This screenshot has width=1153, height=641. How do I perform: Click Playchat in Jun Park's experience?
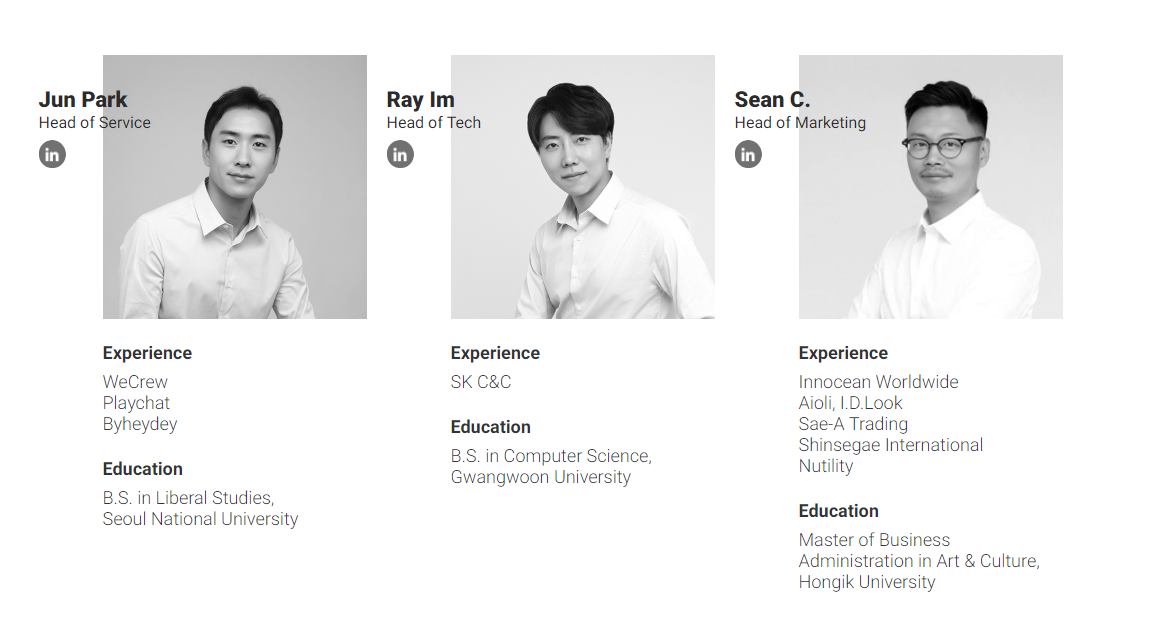coord(136,404)
